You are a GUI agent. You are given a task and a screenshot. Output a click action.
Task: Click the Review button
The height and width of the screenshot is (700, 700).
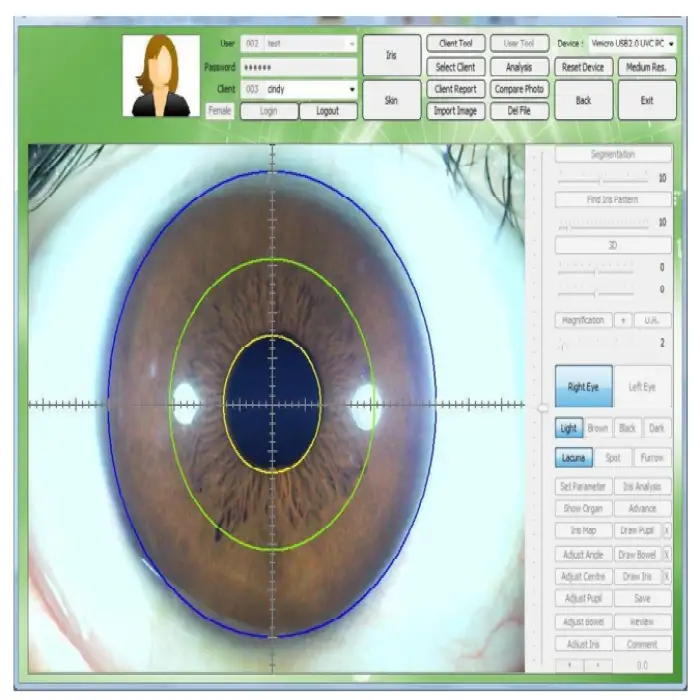click(x=642, y=621)
